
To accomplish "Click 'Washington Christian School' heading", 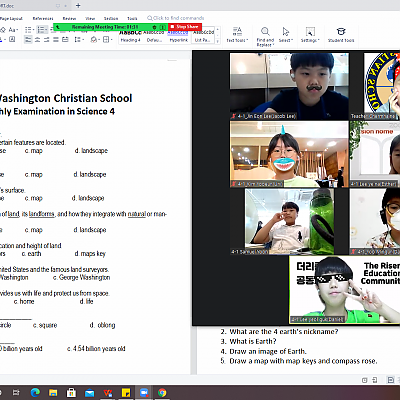I will click(x=65, y=98).
